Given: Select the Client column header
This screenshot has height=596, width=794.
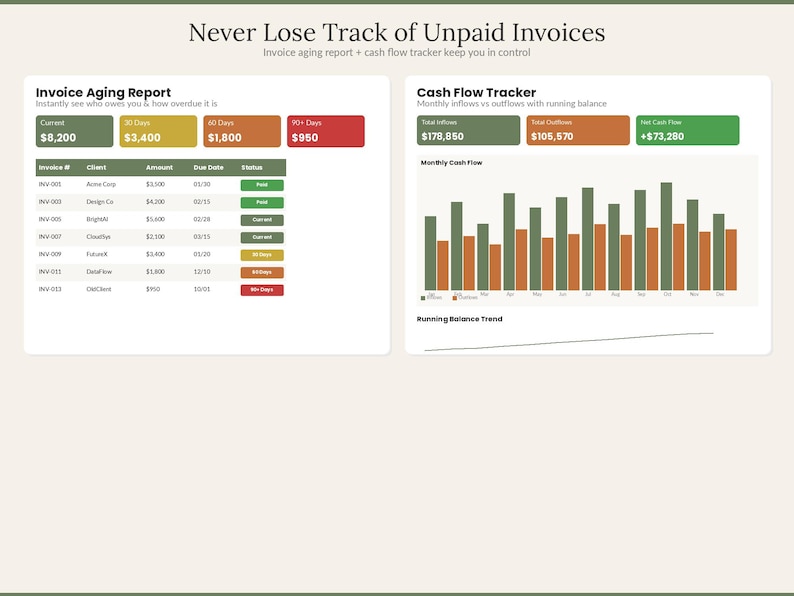Looking at the screenshot, I should point(96,168).
